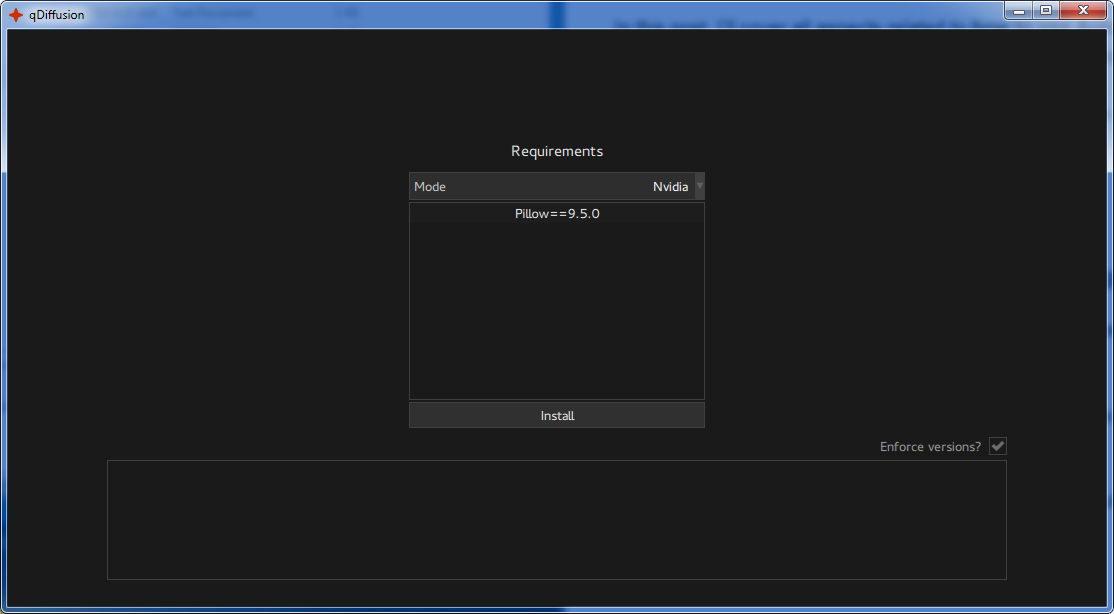This screenshot has height=614, width=1114.
Task: Toggle the Enforce versions checkbox
Action: [x=997, y=446]
